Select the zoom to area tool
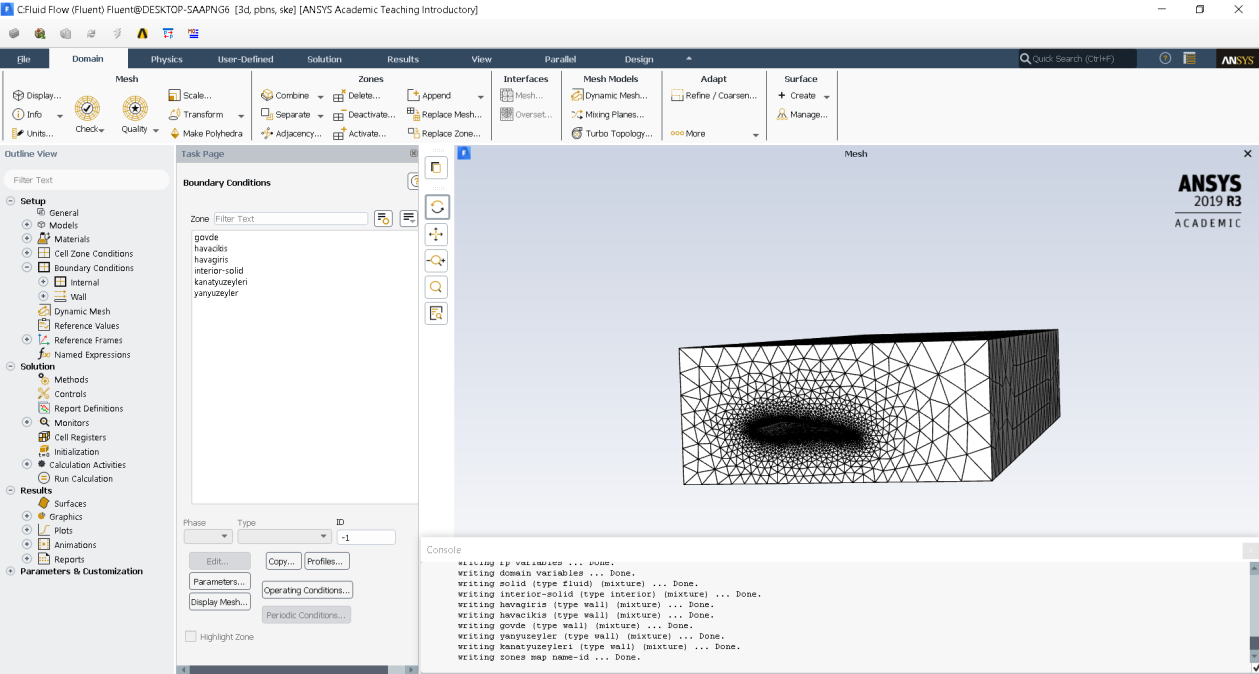The height and width of the screenshot is (674, 1259). click(x=436, y=287)
